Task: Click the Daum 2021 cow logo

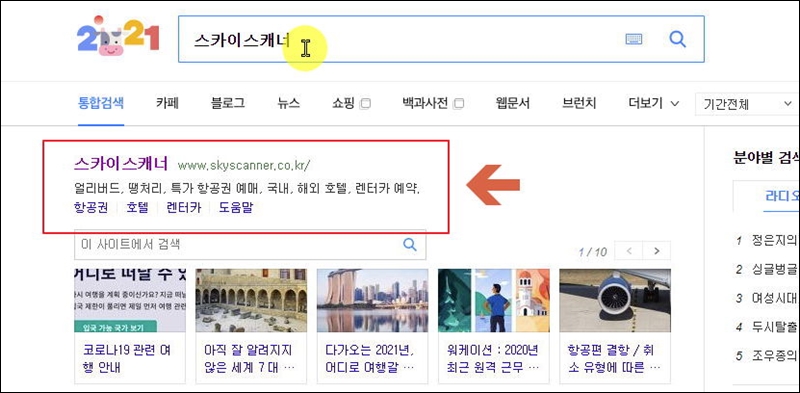Action: tap(118, 35)
